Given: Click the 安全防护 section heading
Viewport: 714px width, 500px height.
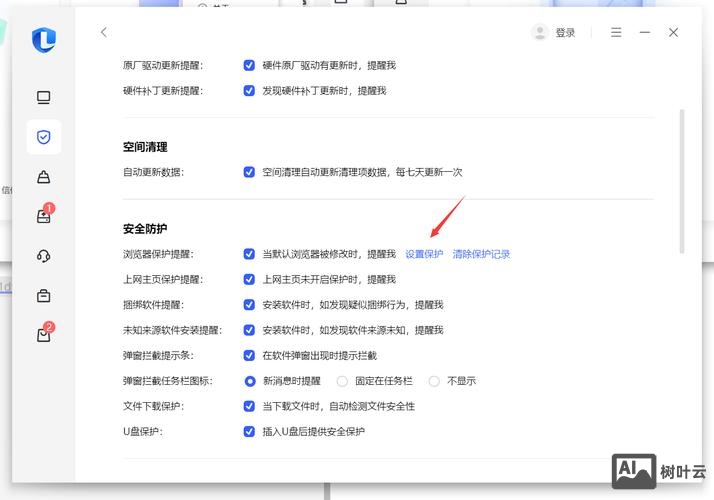Looking at the screenshot, I should coord(145,228).
